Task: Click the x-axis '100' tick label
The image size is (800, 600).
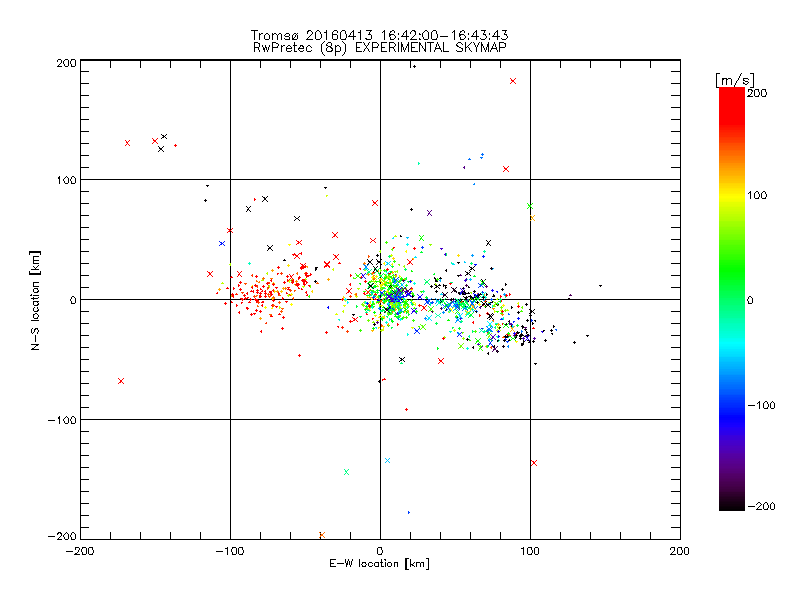Action: [530, 552]
